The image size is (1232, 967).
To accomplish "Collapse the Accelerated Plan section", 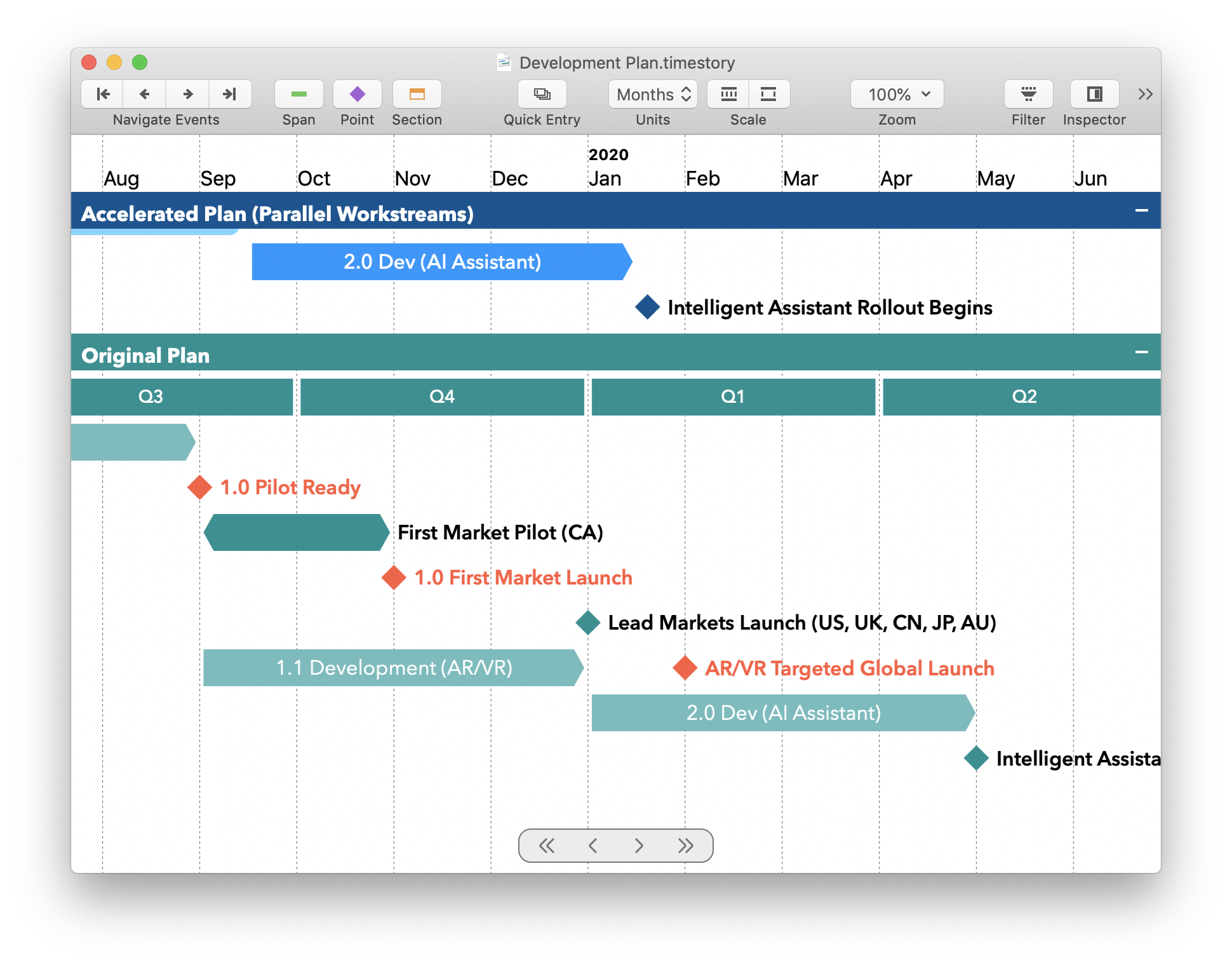I will [1143, 210].
